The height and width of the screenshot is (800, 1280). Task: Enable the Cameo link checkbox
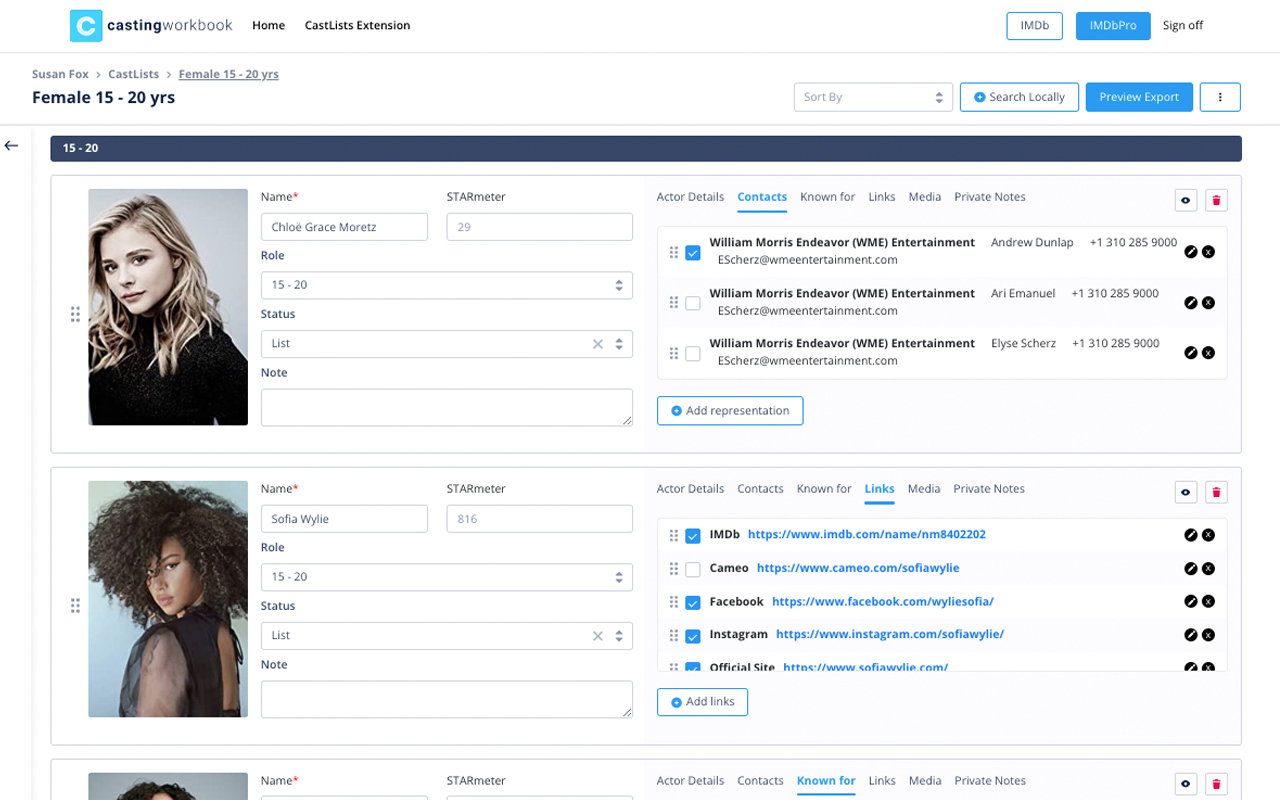tap(692, 569)
